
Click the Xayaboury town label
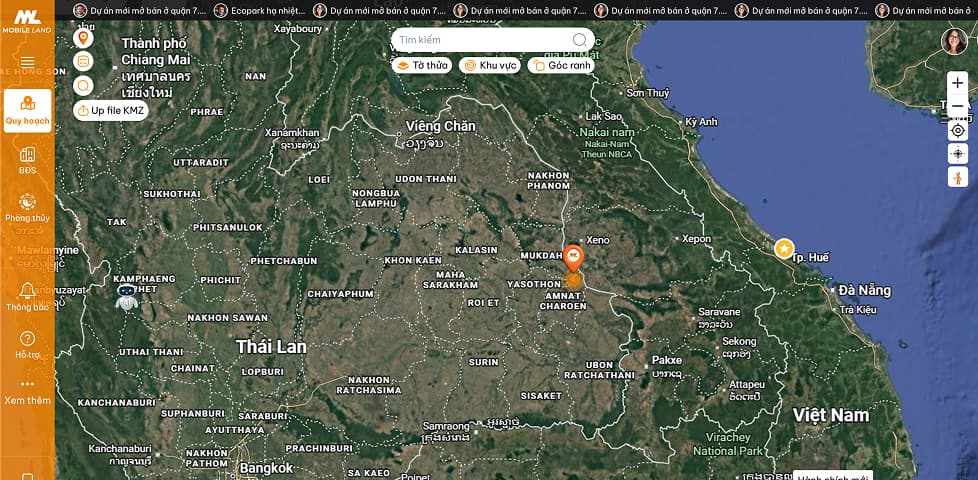tap(298, 29)
